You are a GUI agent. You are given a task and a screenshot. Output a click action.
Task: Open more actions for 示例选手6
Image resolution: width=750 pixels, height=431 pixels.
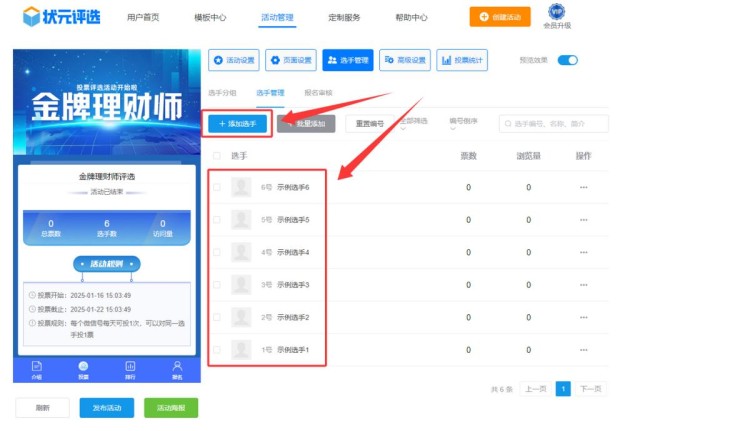[x=583, y=187]
